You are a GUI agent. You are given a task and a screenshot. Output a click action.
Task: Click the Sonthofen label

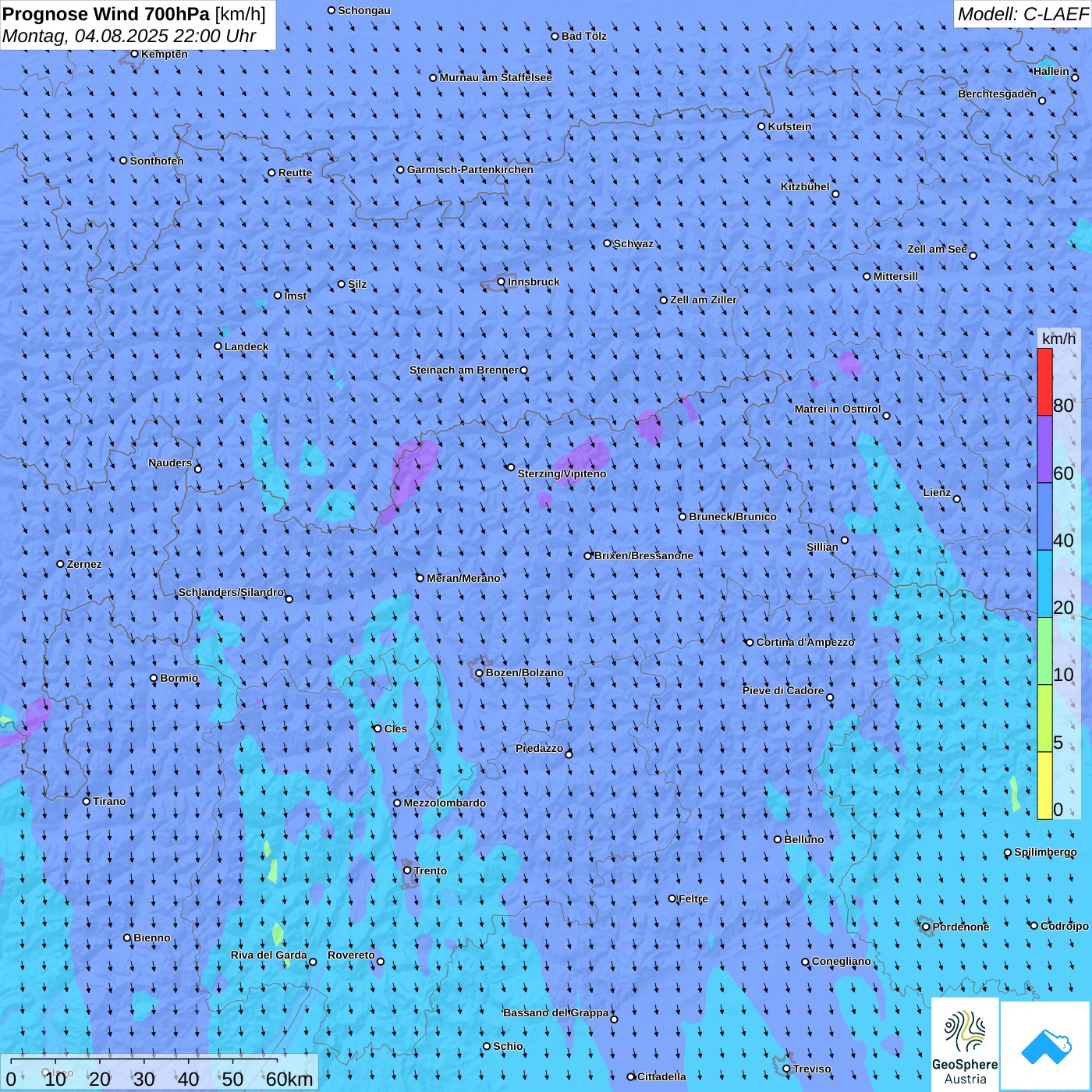pos(157,161)
